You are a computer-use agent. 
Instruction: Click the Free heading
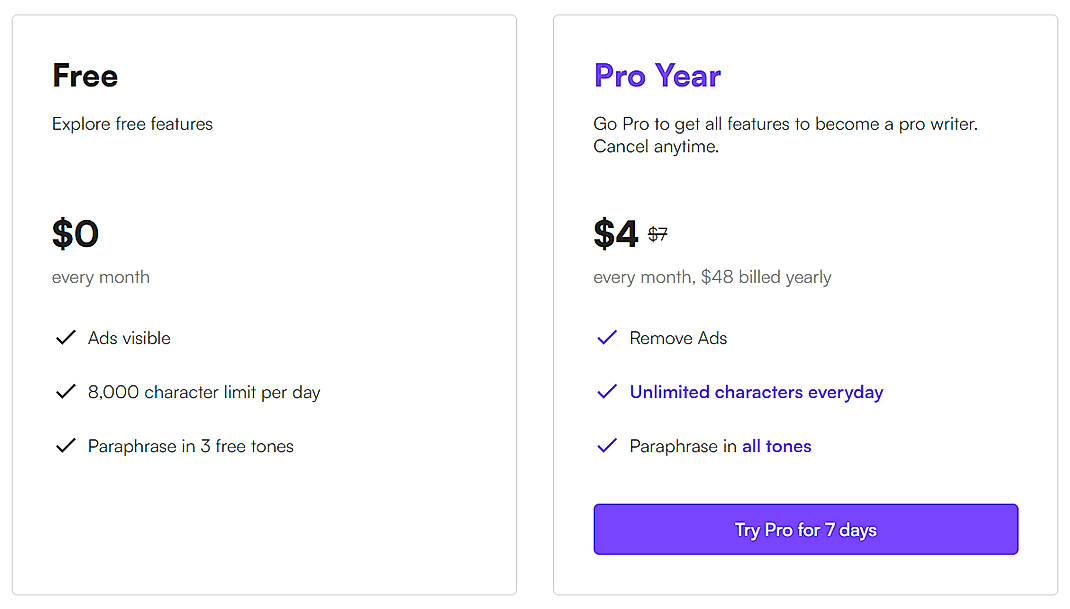pyautogui.click(x=85, y=75)
